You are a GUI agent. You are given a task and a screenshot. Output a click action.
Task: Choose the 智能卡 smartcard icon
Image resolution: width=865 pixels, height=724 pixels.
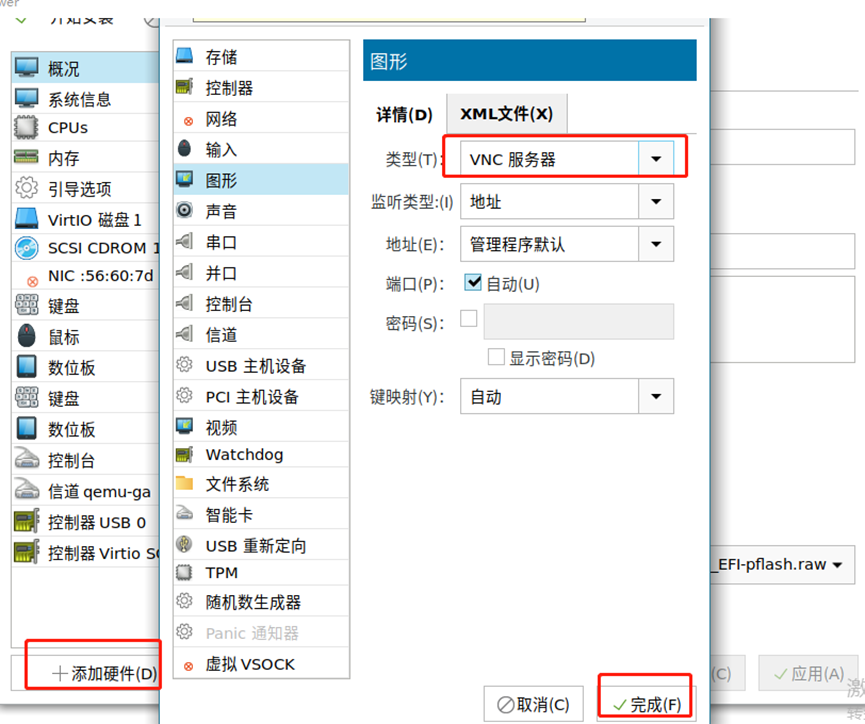[x=185, y=514]
